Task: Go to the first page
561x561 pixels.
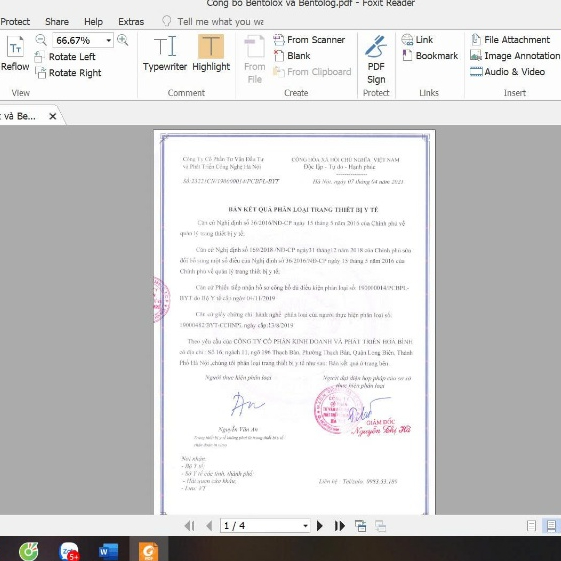Action: (190, 526)
